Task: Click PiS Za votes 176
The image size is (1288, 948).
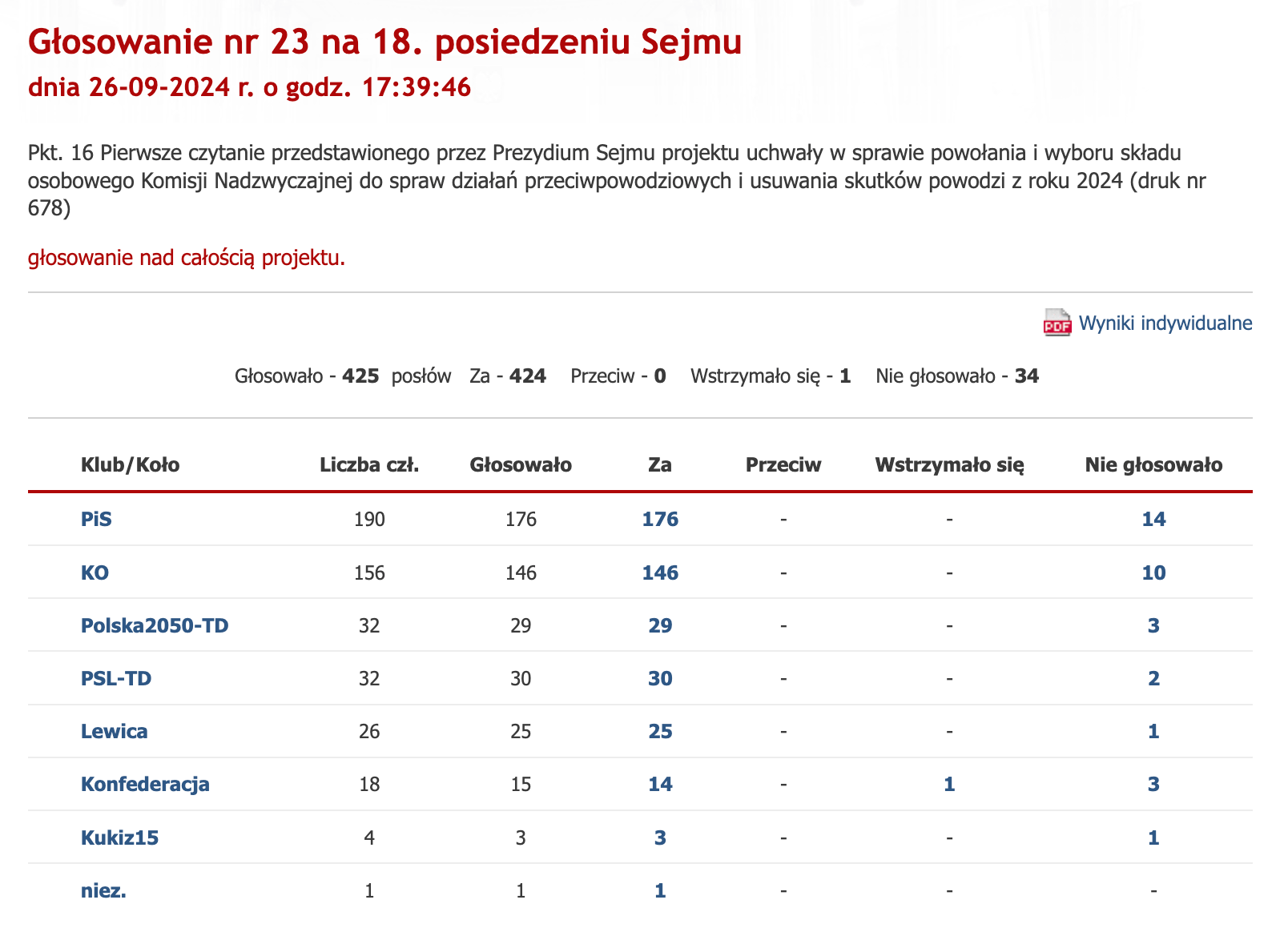Action: [x=660, y=519]
